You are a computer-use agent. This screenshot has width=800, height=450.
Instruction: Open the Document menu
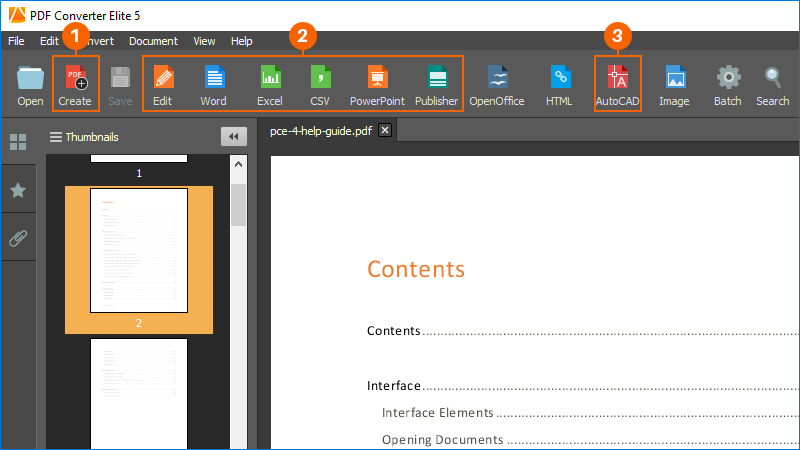153,41
